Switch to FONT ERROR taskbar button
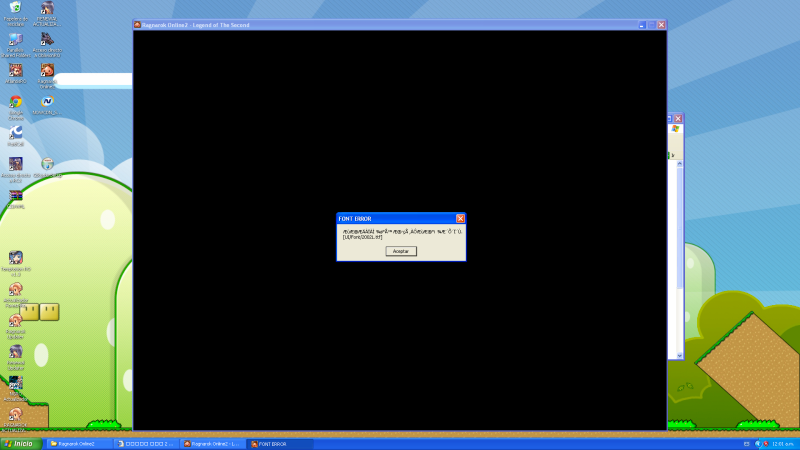 280,444
